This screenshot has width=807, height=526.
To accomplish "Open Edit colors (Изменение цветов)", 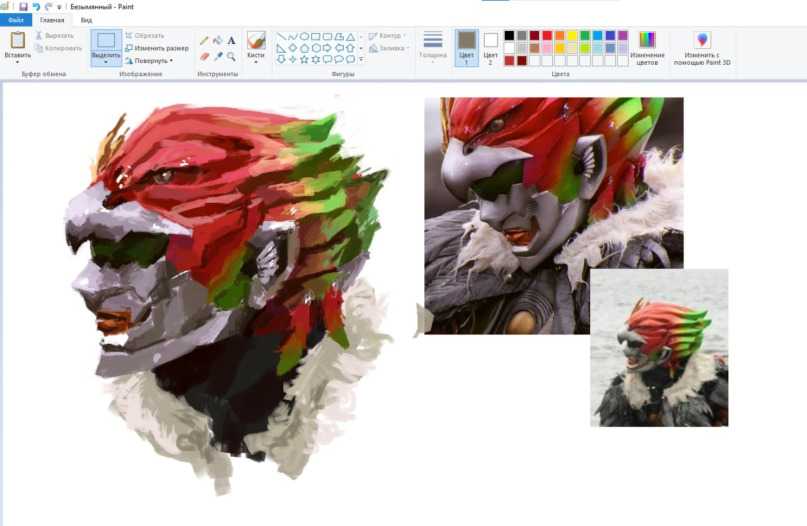I will [x=647, y=47].
